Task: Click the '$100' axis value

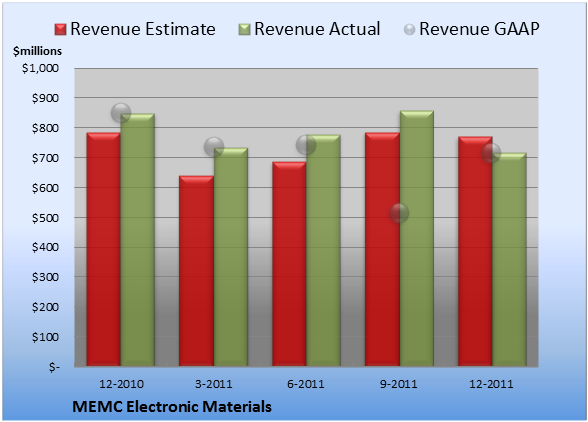Action: [45, 337]
